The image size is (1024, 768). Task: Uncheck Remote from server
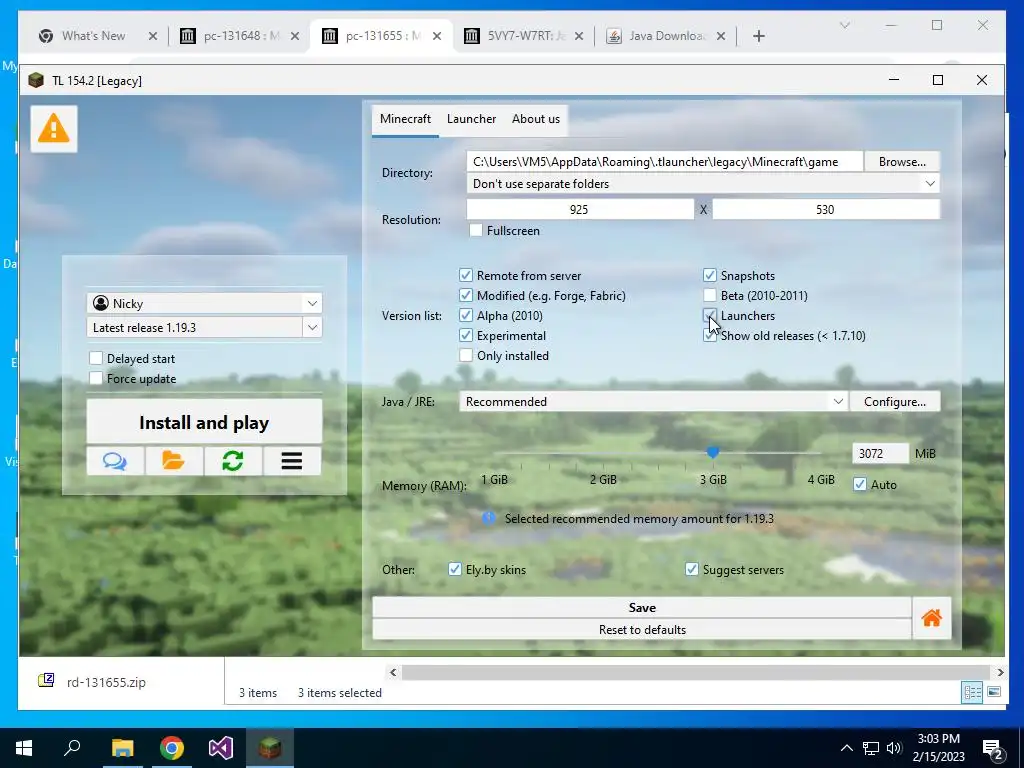[x=466, y=276]
